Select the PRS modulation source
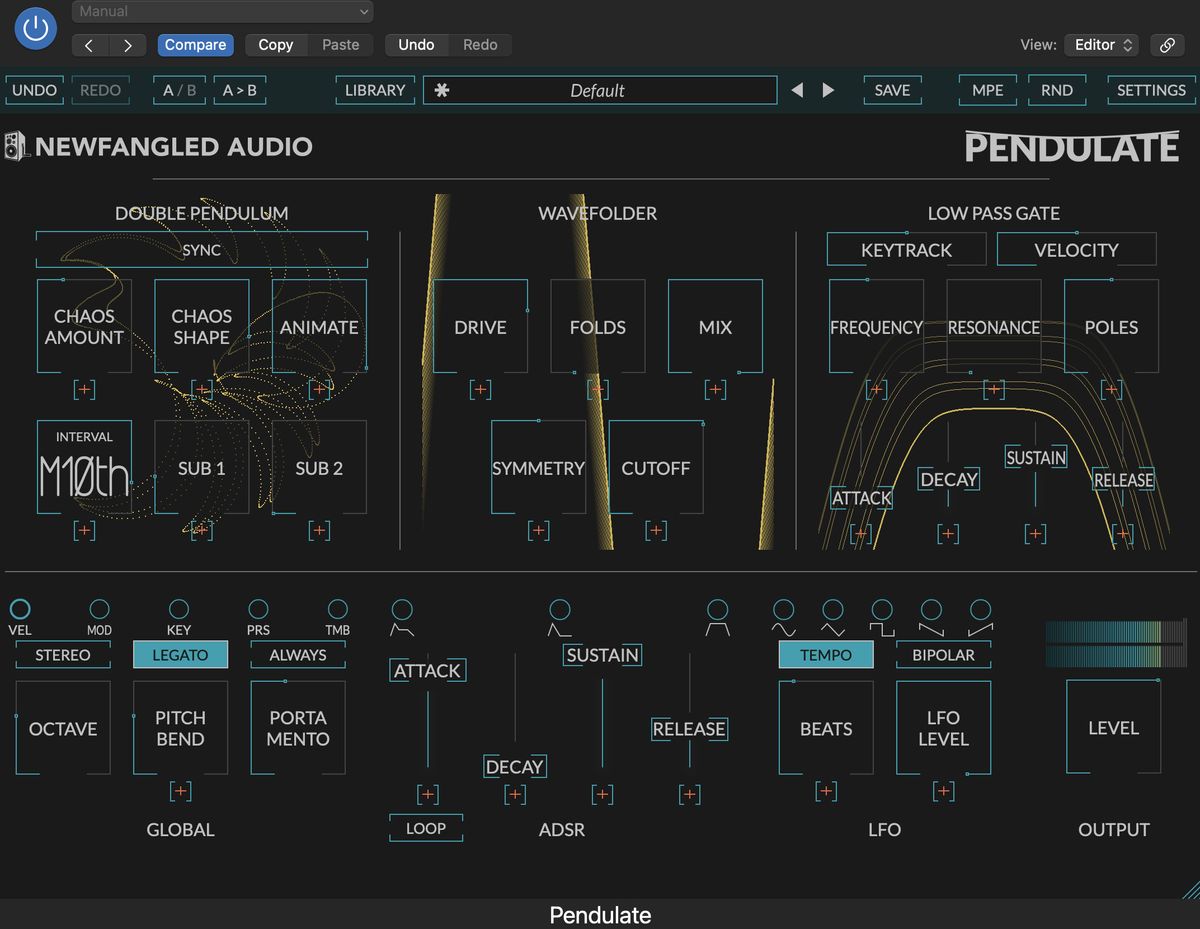1200x929 pixels. coord(258,609)
